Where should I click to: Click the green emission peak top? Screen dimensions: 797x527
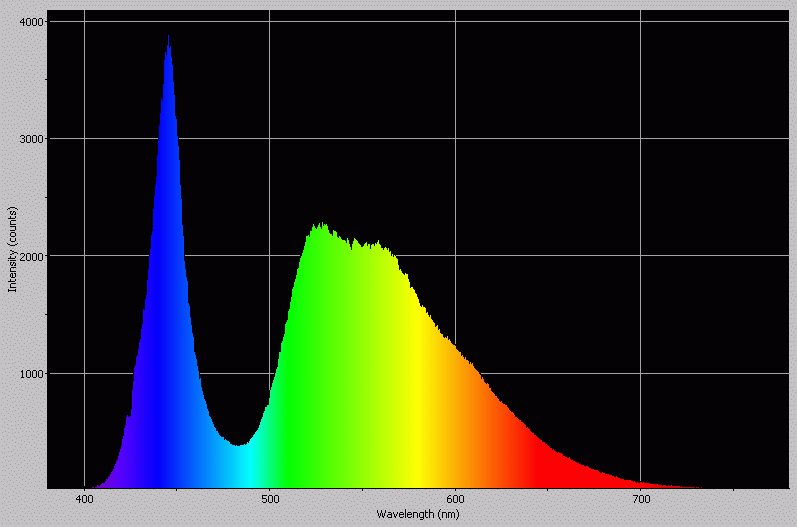320,224
